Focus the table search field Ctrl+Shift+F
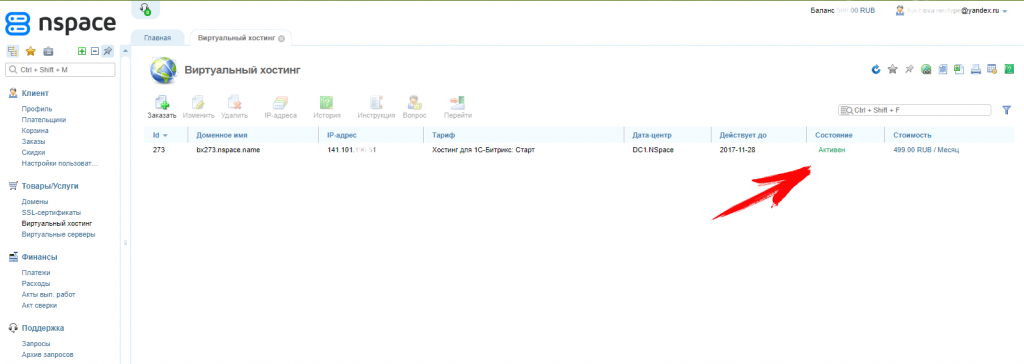The height and width of the screenshot is (364, 1024). 914,110
